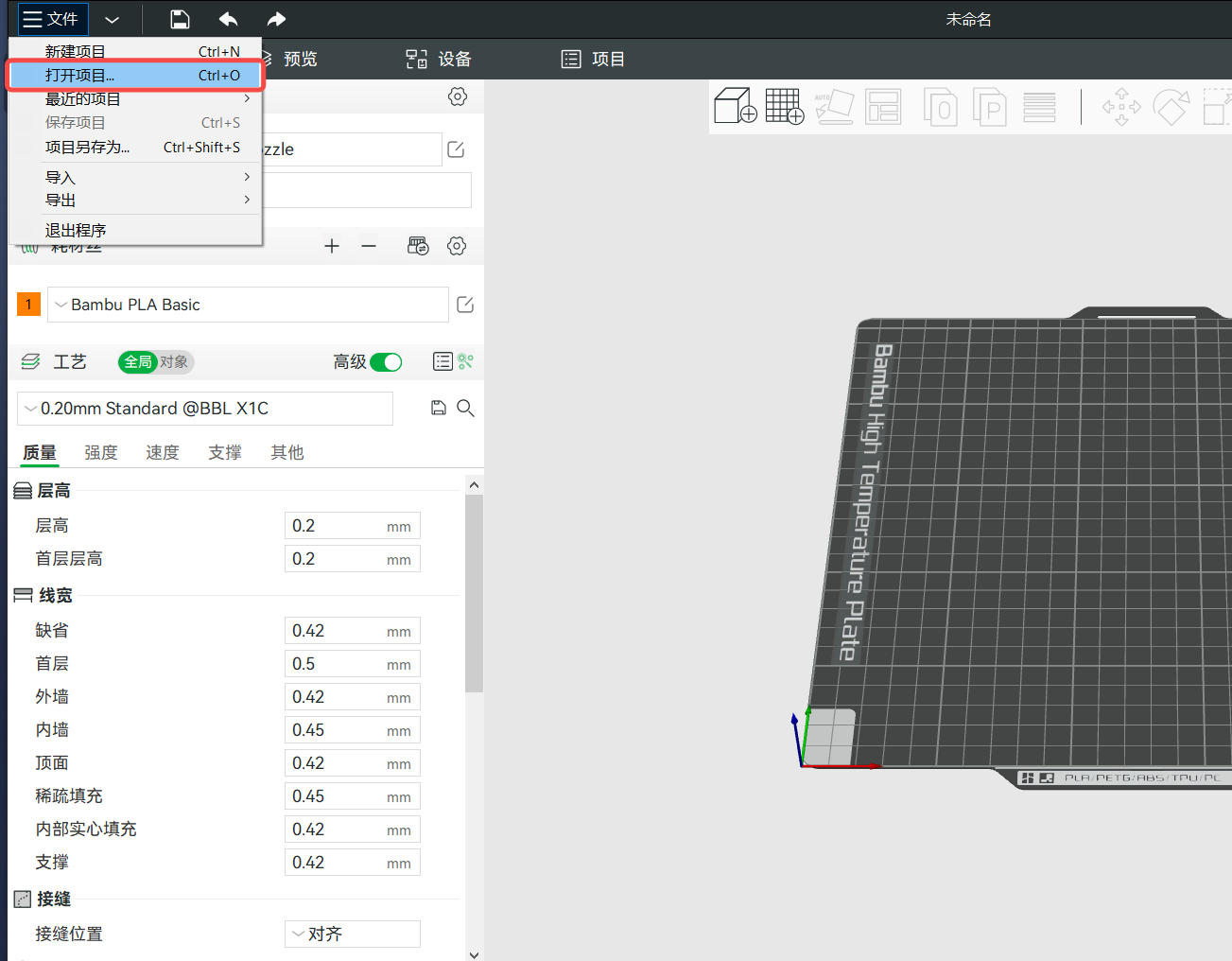Search settings magnifier icon

[x=465, y=408]
